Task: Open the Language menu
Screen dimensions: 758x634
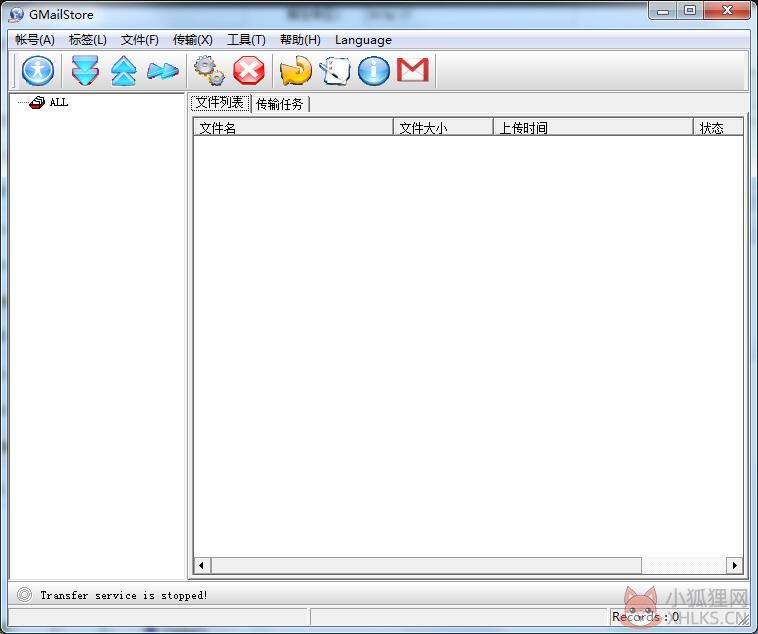Action: pyautogui.click(x=363, y=40)
